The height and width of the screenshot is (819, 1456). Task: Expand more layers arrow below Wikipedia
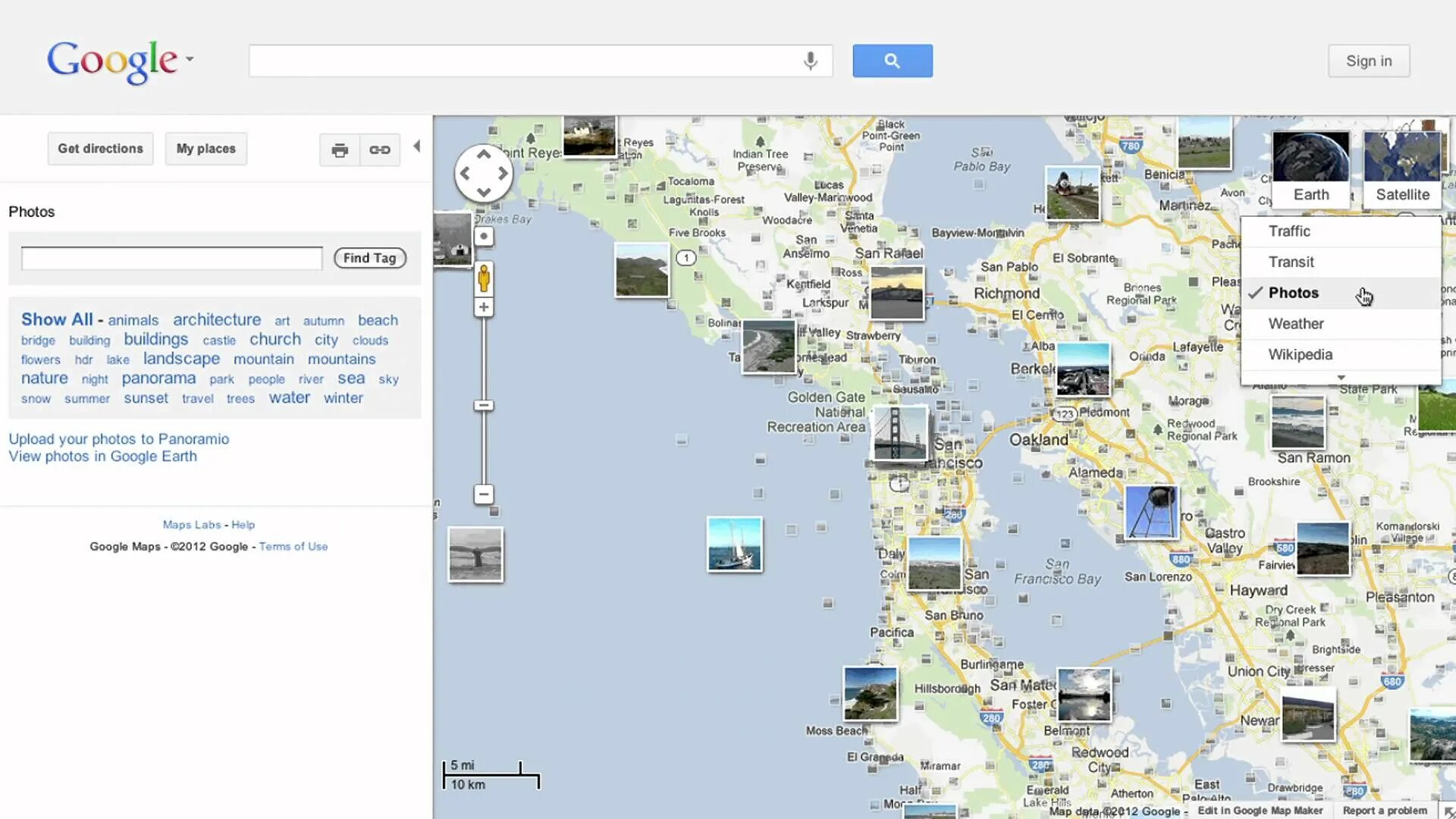point(1341,378)
